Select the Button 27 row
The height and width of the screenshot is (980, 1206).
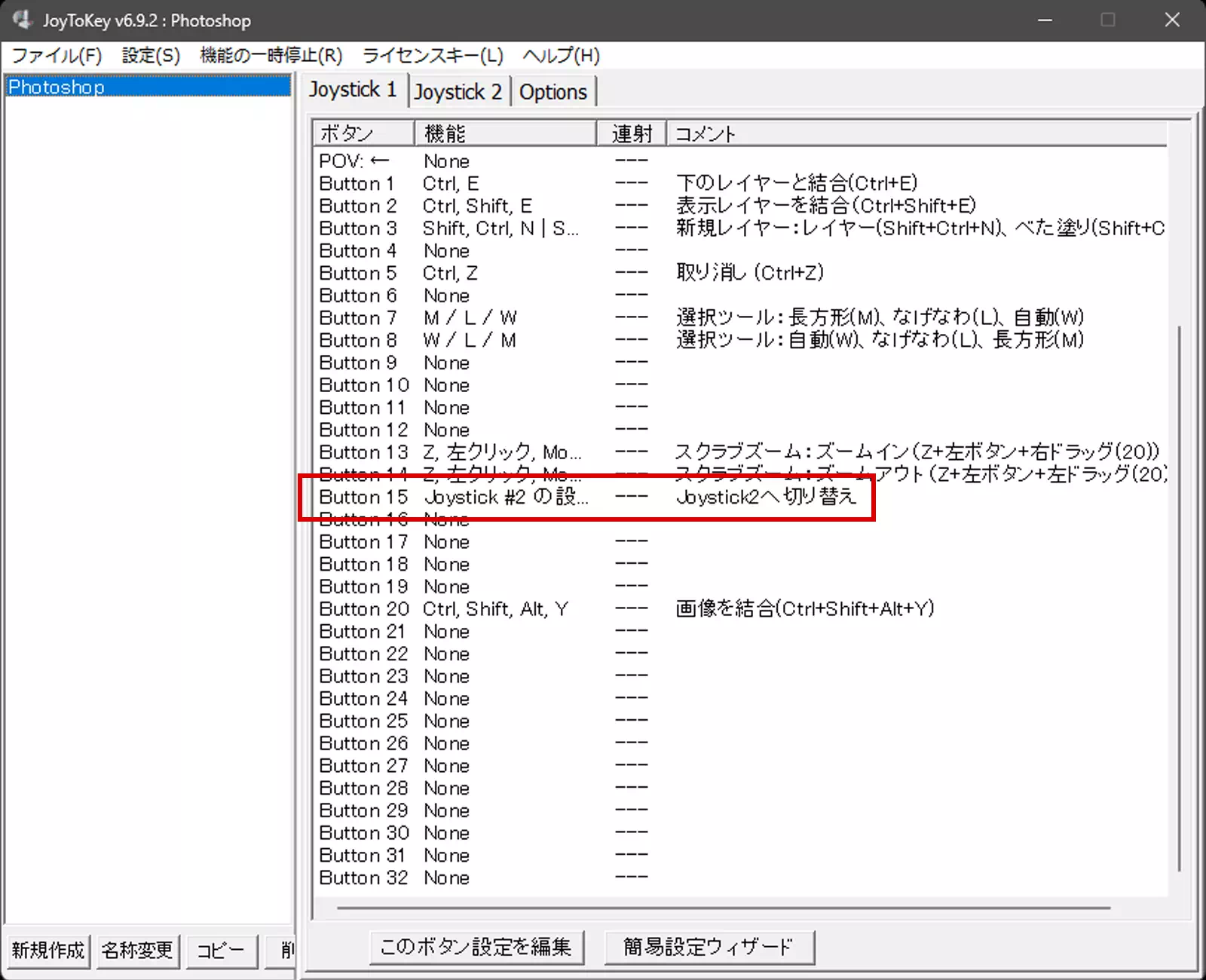[741, 766]
